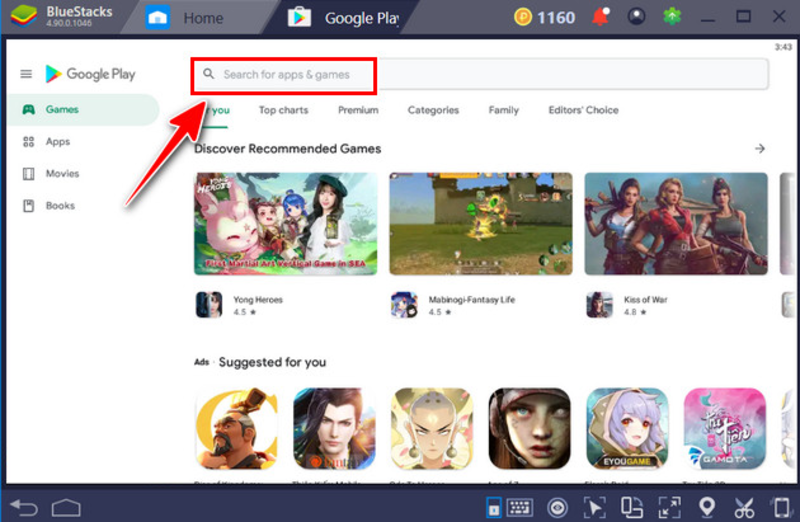Click the Kiss of War app icon

click(x=599, y=305)
